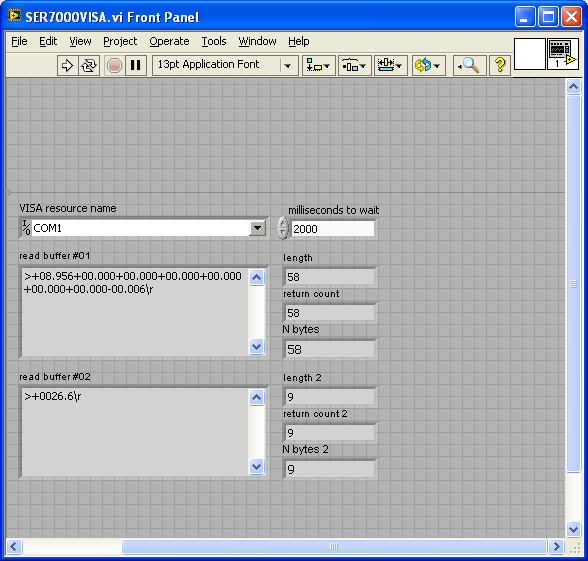The width and height of the screenshot is (588, 561).
Task: Open the Resize Objects tool
Action: [390, 66]
